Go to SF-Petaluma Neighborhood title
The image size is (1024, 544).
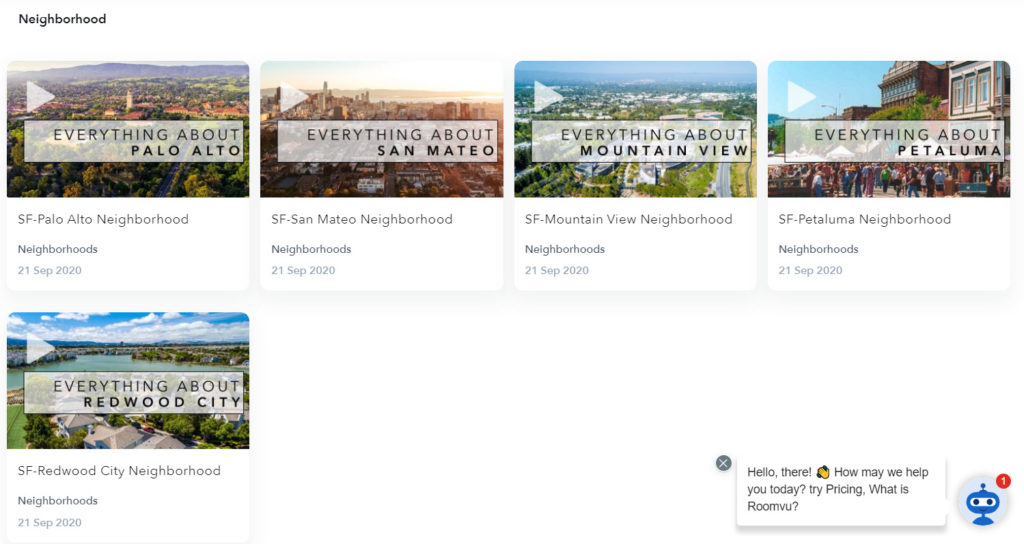click(861, 219)
